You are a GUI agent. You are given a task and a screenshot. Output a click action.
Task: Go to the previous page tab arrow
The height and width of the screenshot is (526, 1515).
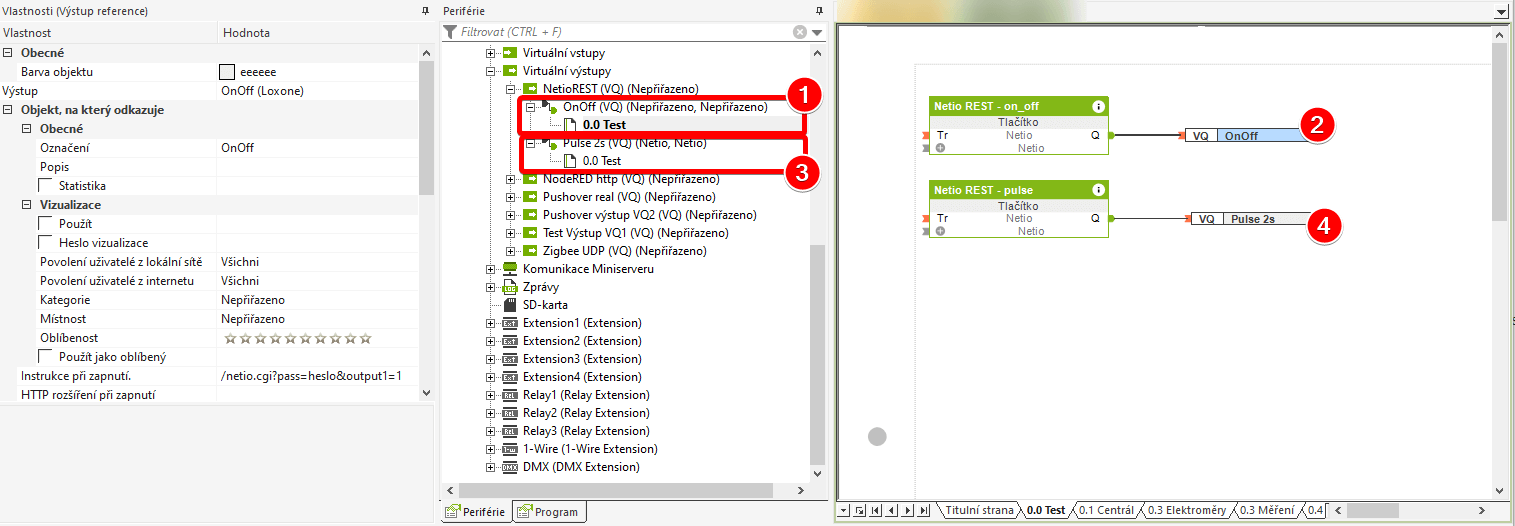[892, 510]
